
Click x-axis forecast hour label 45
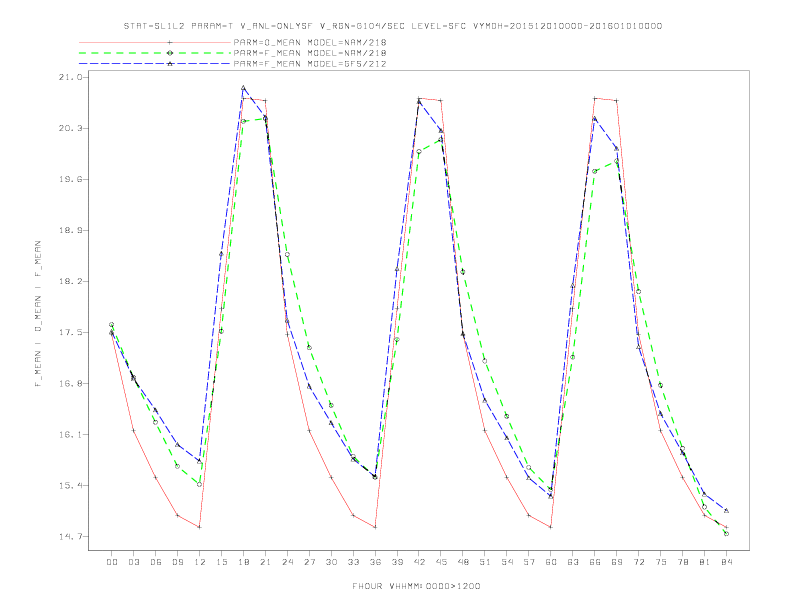point(441,562)
